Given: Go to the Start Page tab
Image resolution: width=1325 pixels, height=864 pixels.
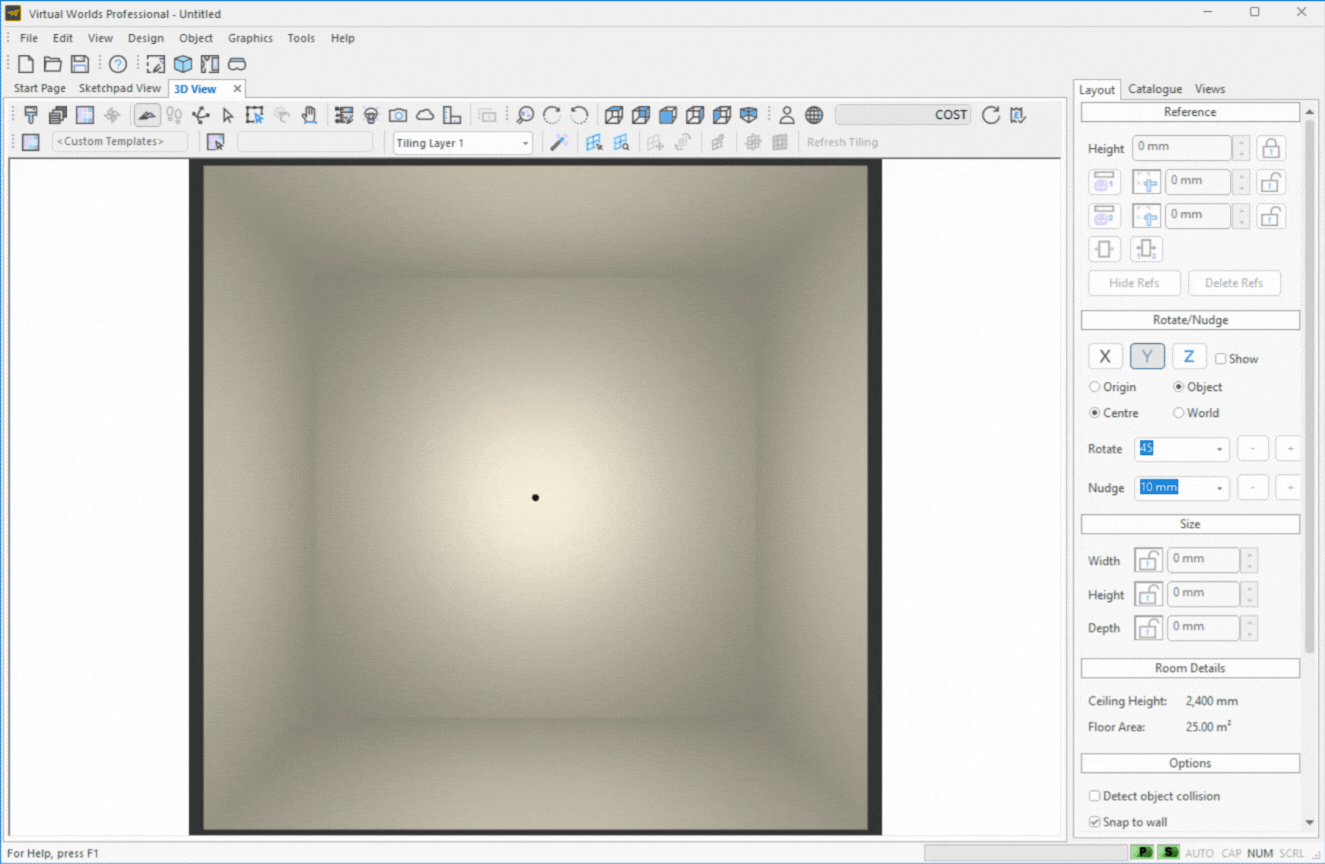Looking at the screenshot, I should pyautogui.click(x=40, y=88).
